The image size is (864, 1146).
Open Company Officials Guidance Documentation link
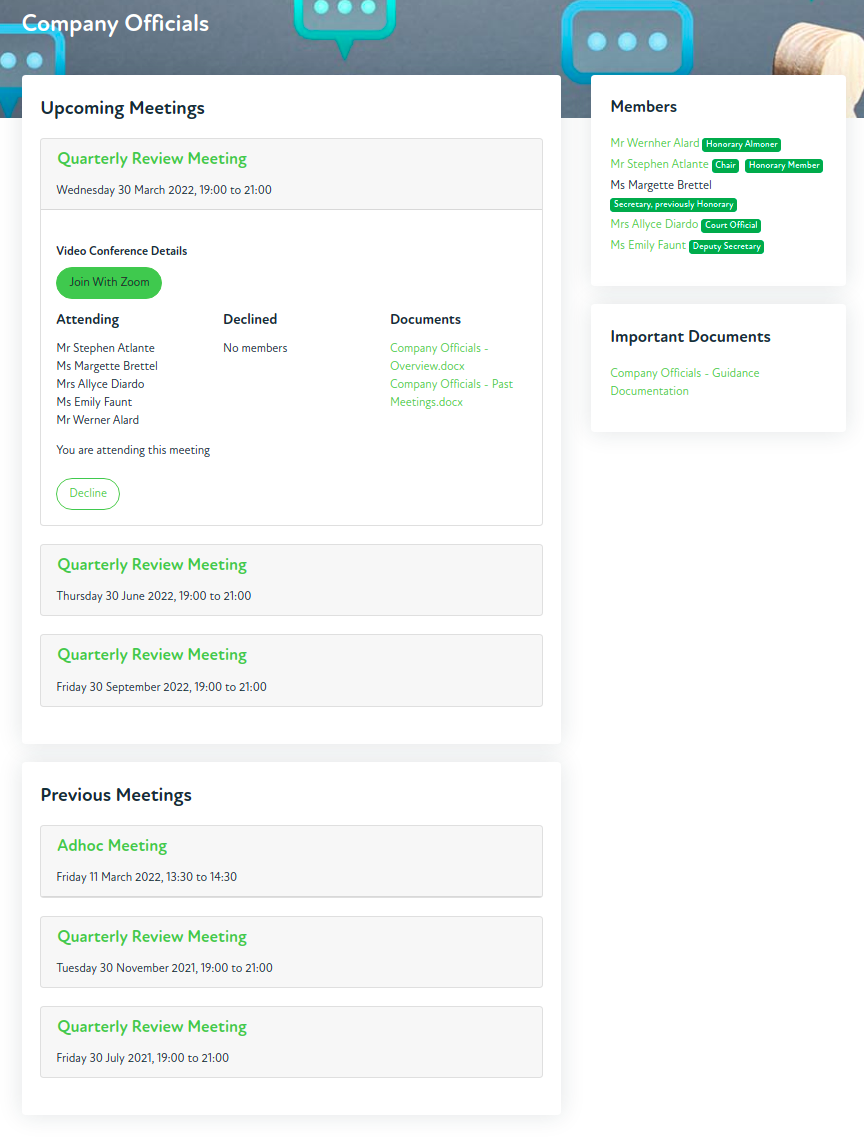coord(685,382)
